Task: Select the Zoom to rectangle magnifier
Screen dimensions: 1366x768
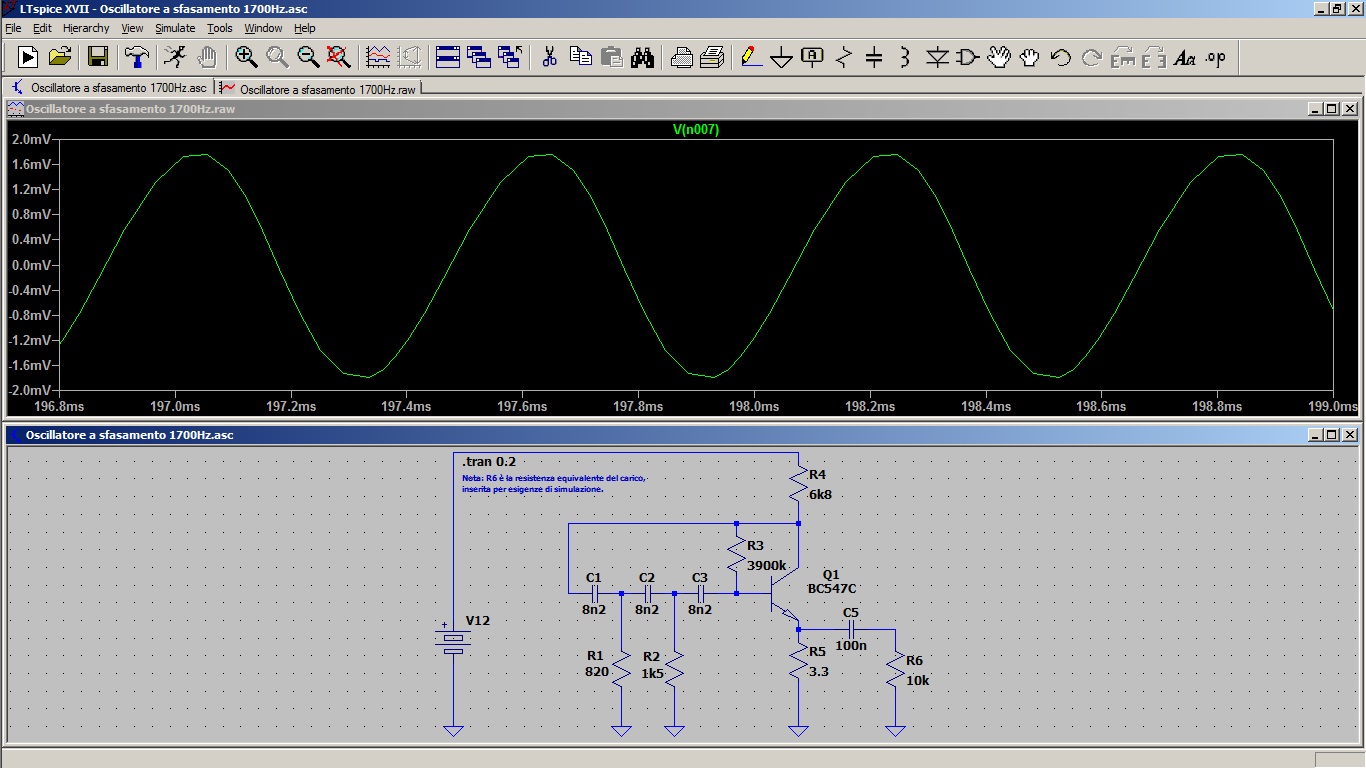Action: click(x=246, y=57)
